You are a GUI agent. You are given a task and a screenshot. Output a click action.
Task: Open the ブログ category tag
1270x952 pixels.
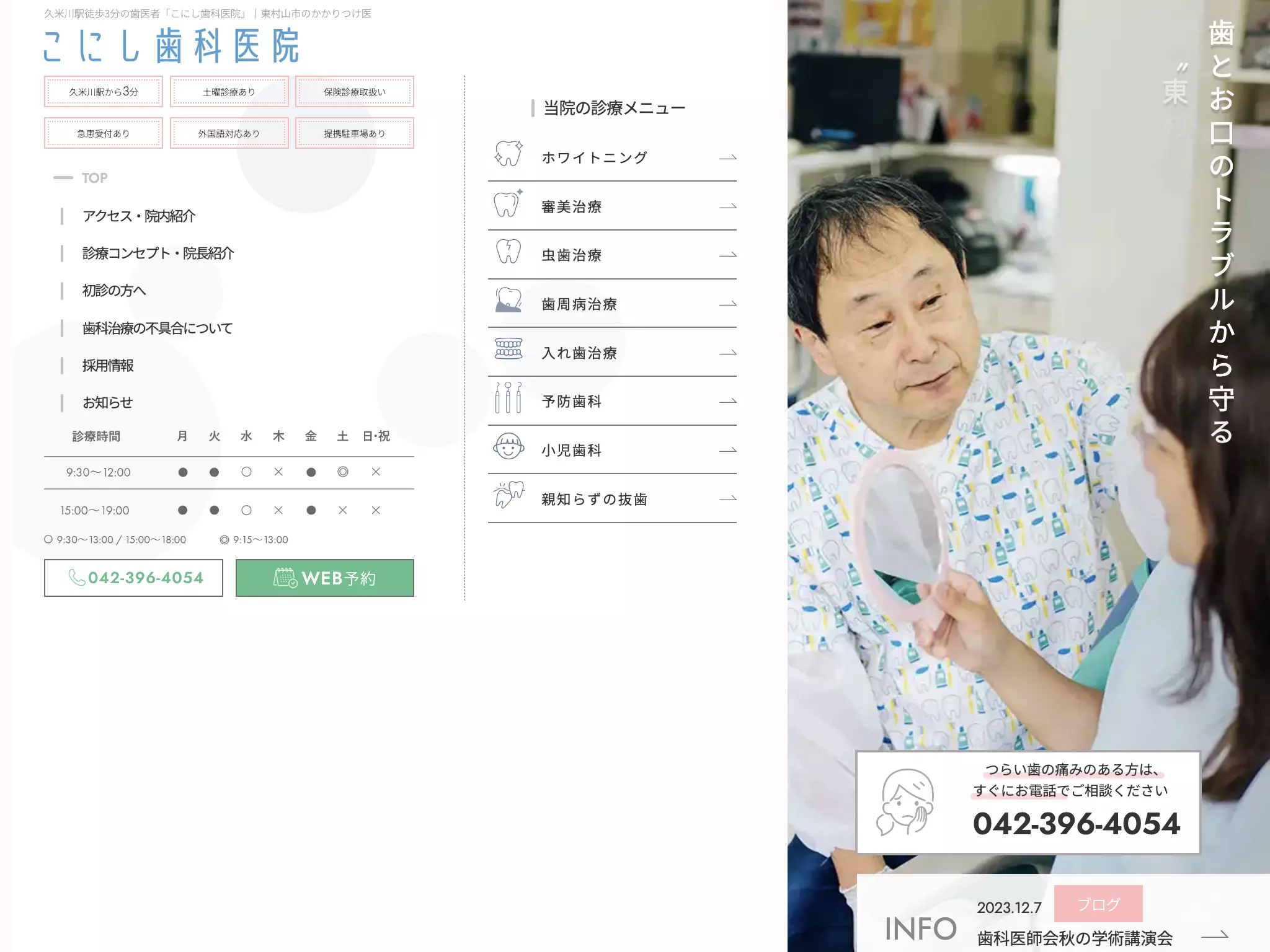click(1098, 904)
